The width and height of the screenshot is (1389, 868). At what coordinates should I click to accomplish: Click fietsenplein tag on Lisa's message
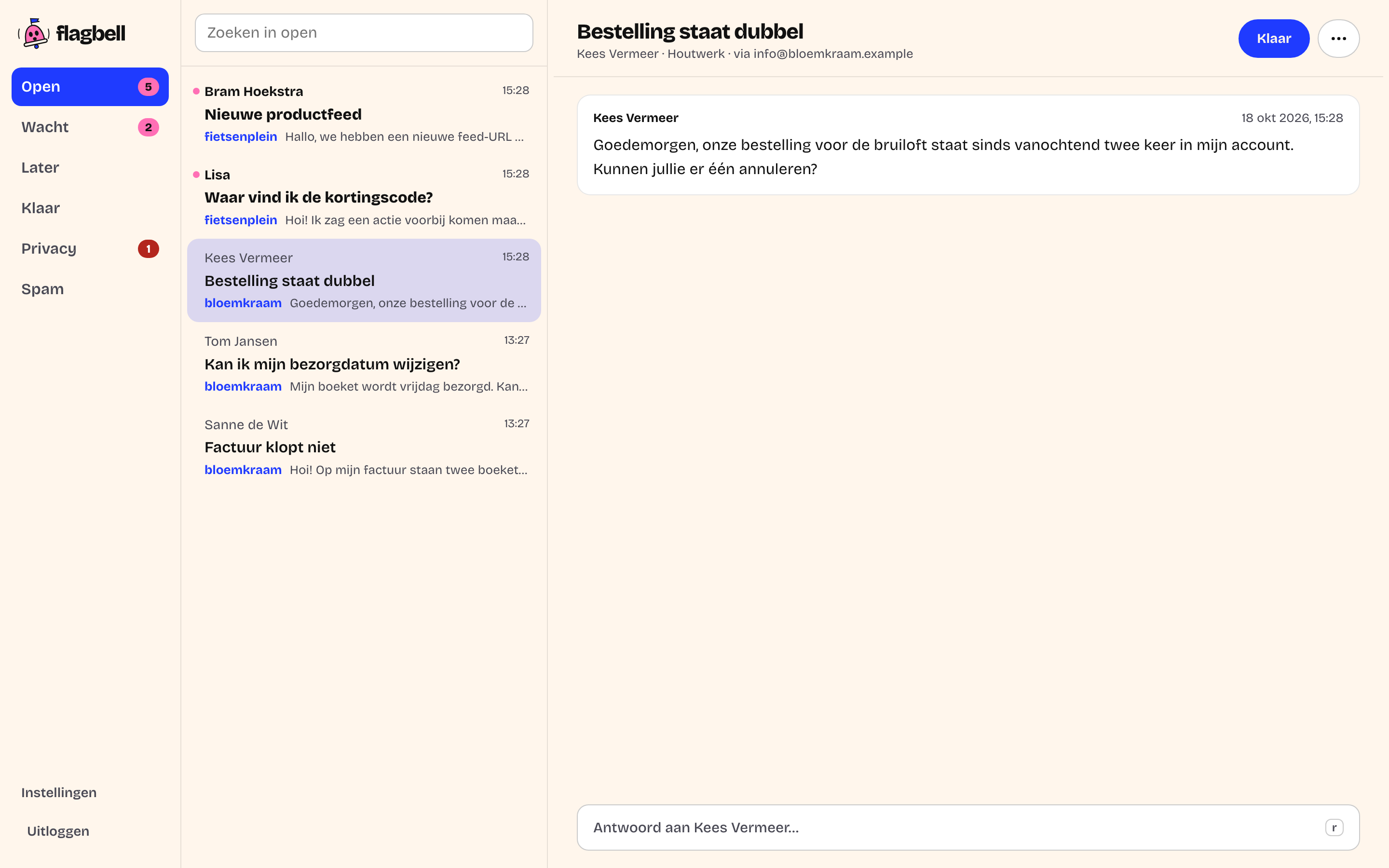click(241, 220)
